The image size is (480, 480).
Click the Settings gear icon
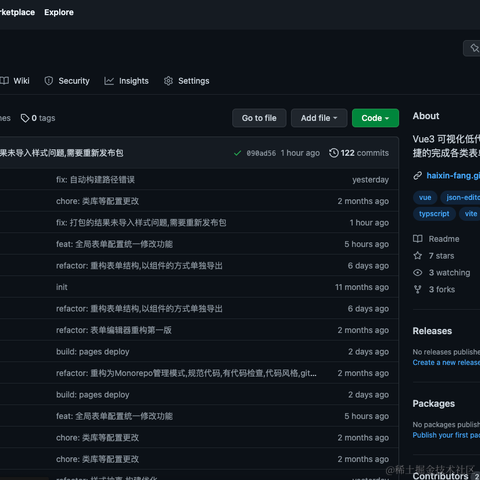click(168, 81)
